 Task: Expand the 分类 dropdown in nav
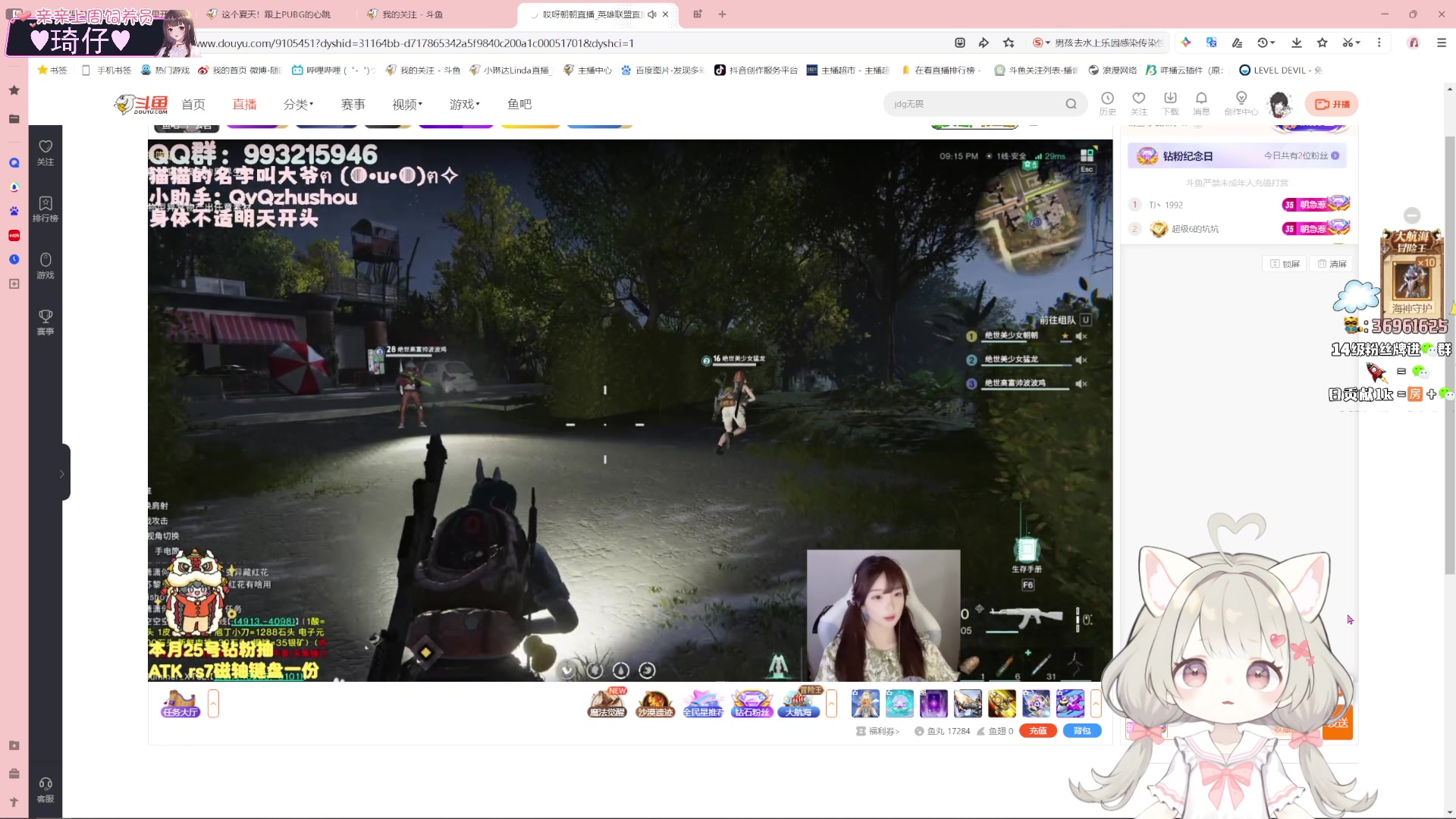click(298, 105)
